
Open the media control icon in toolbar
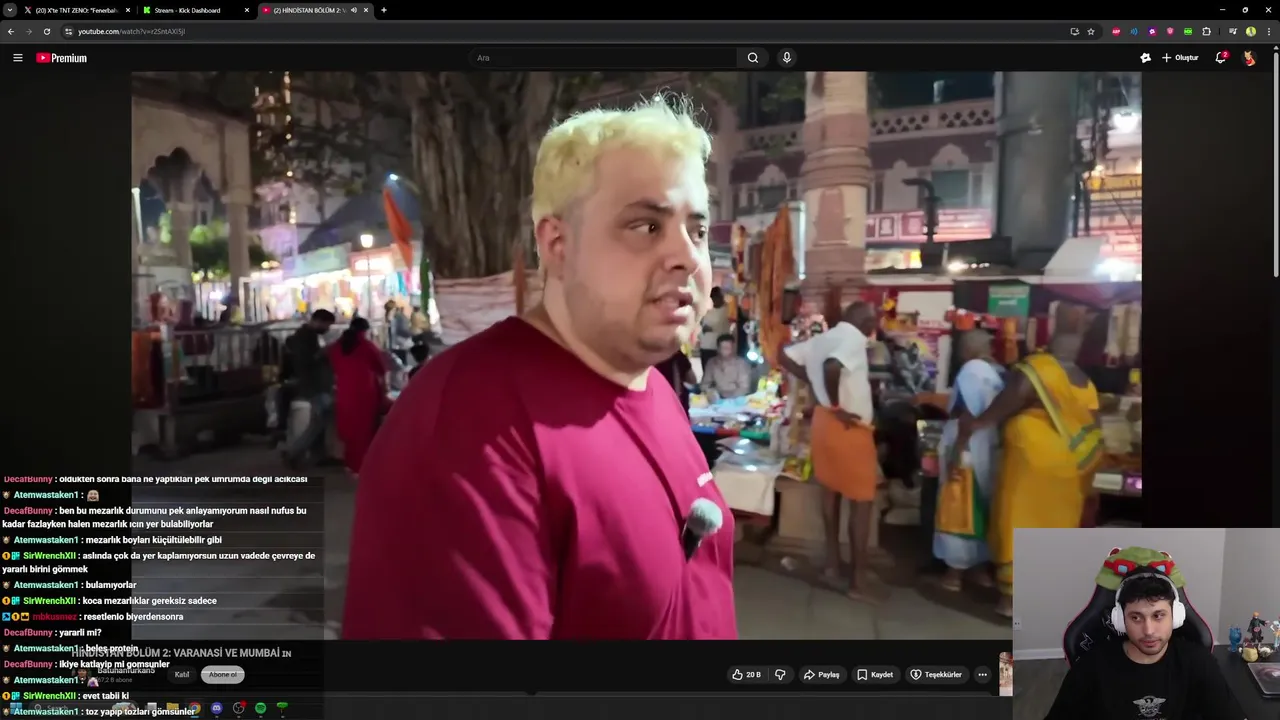pyautogui.click(x=1233, y=31)
